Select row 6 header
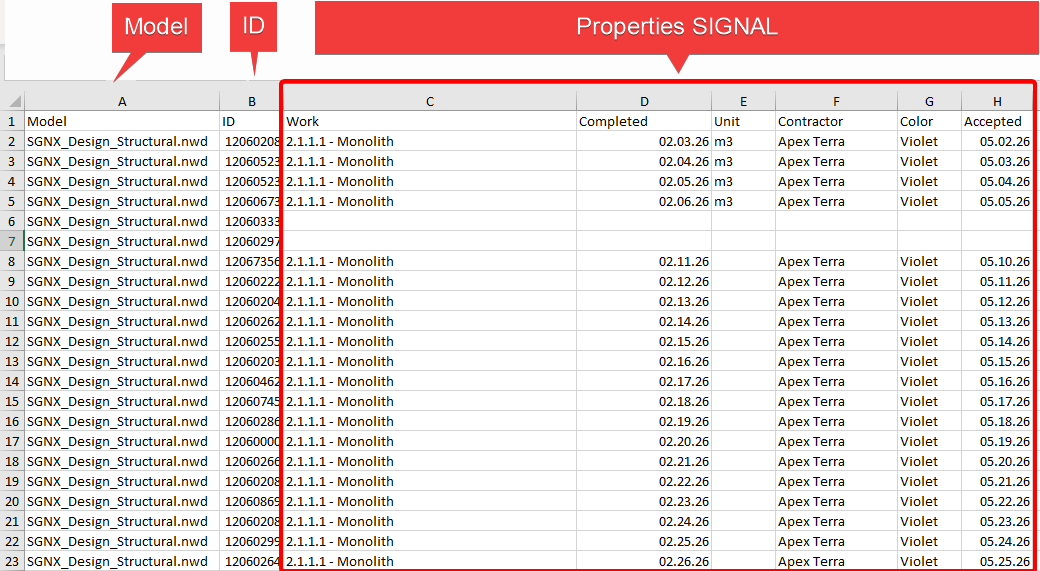 coord(12,221)
